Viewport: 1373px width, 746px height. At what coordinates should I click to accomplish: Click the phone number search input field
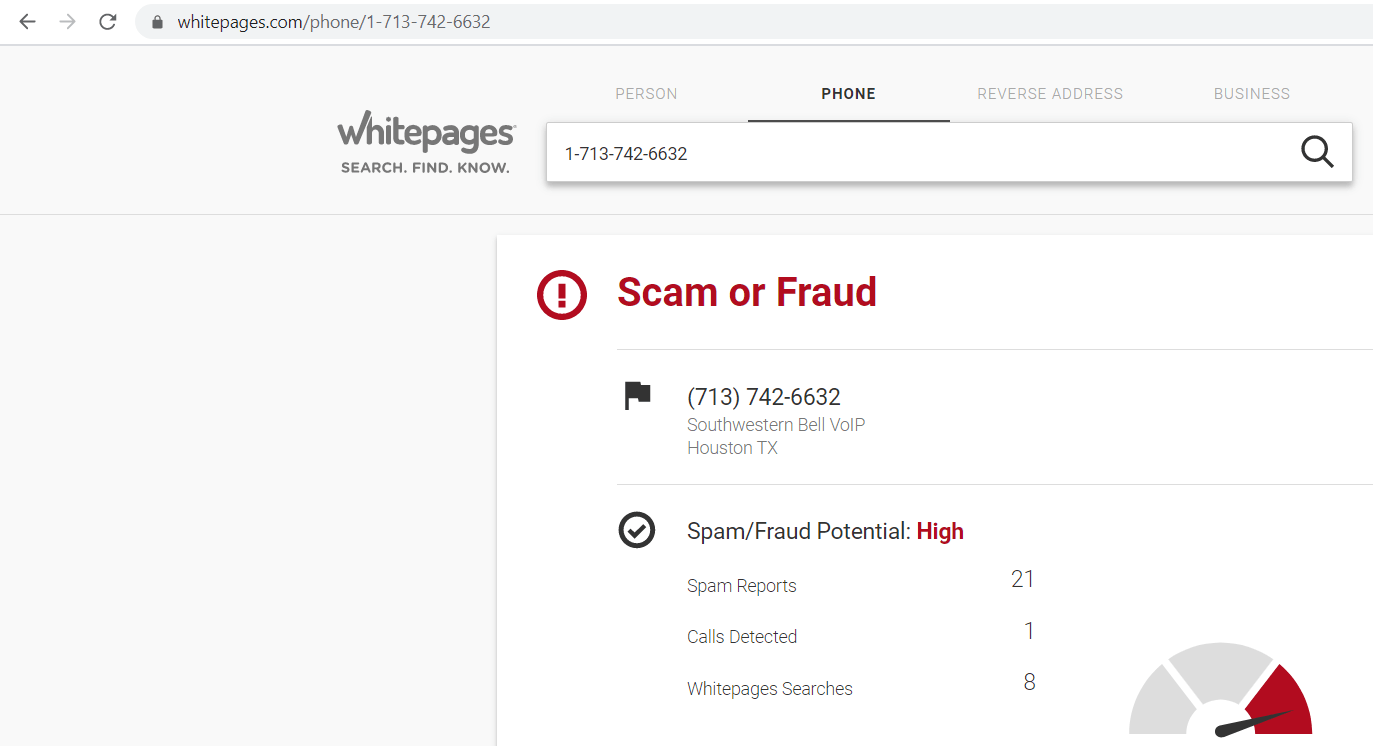click(920, 153)
